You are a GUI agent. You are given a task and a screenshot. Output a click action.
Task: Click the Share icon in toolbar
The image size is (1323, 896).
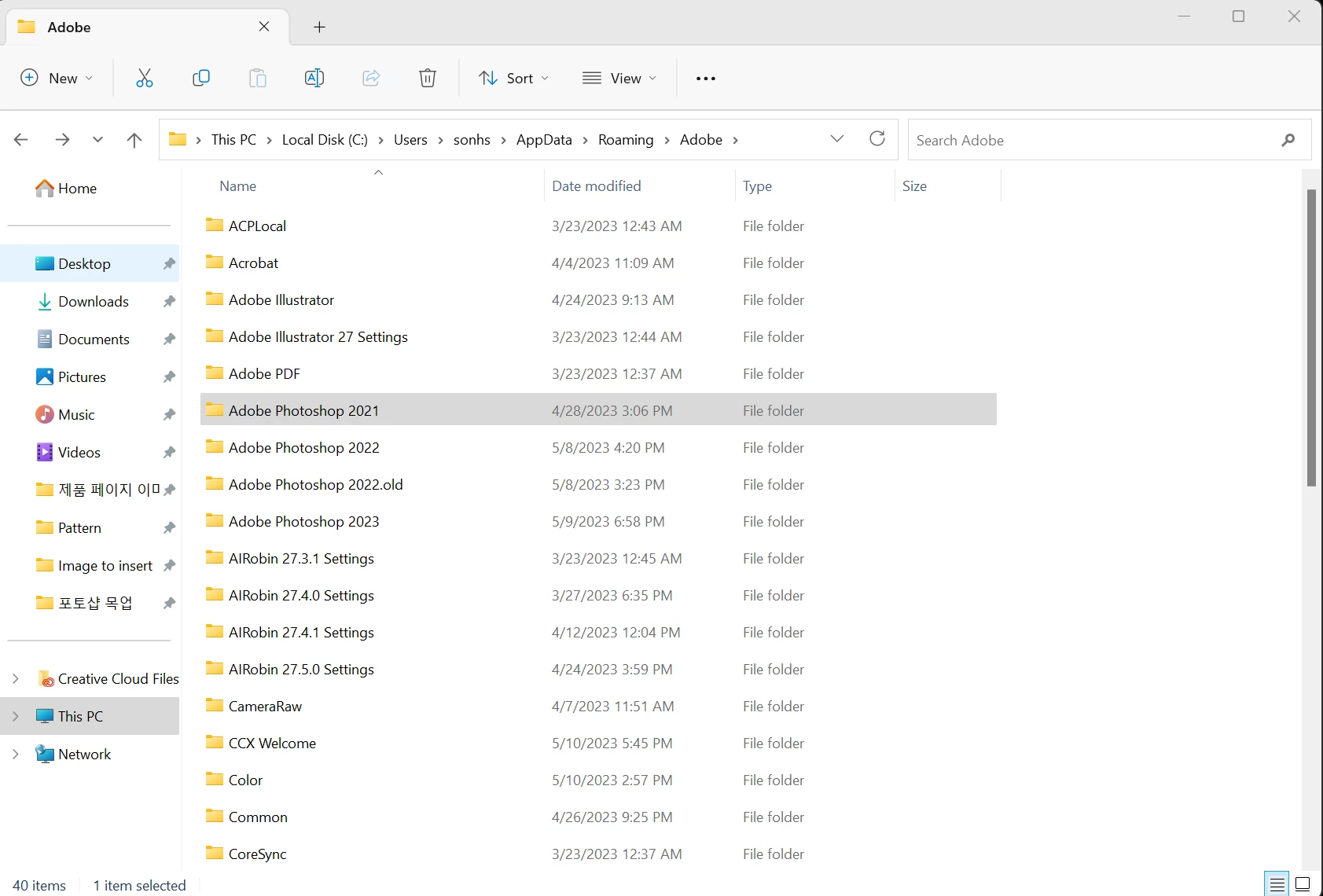[371, 78]
